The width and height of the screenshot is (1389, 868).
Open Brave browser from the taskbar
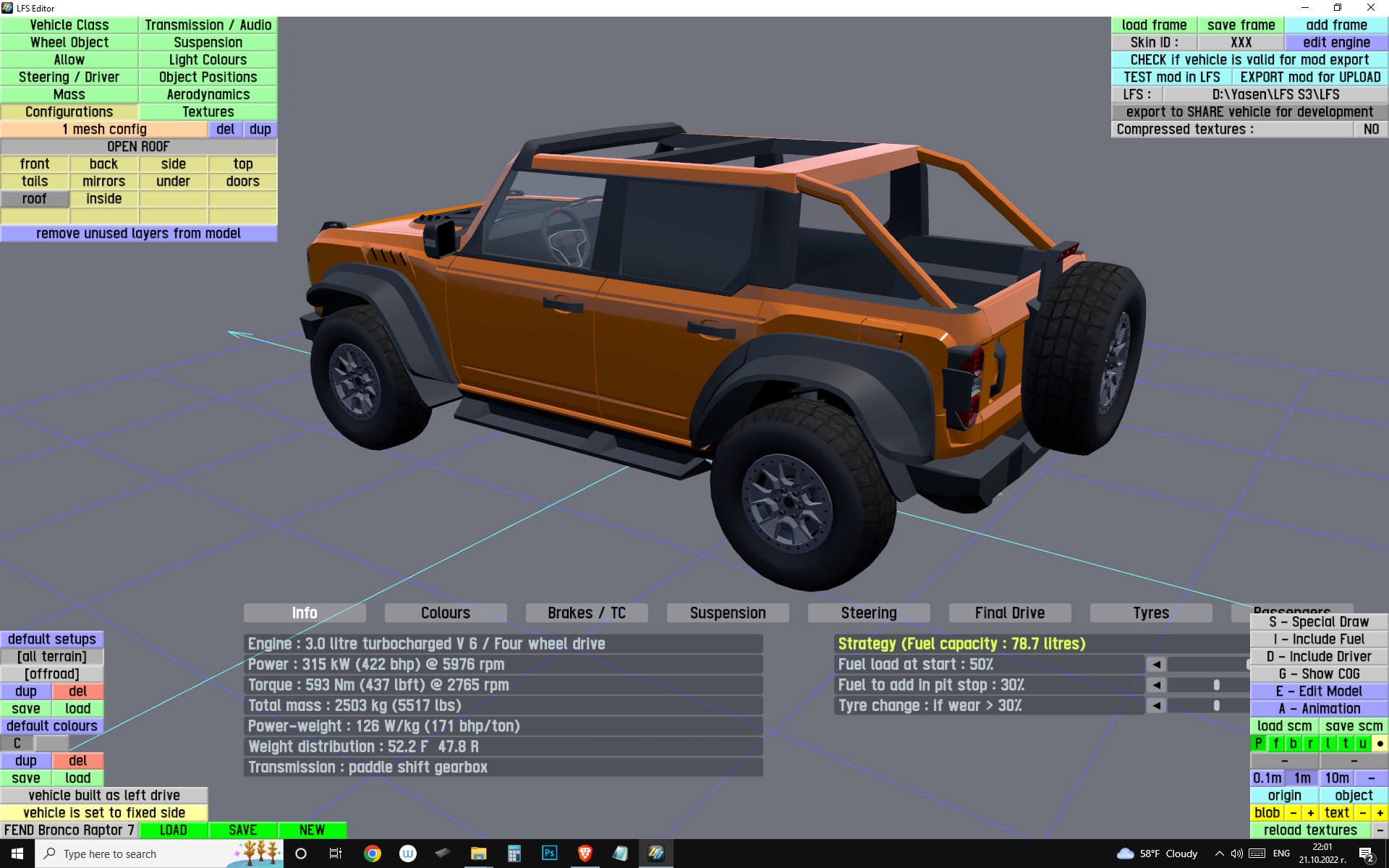tap(585, 854)
